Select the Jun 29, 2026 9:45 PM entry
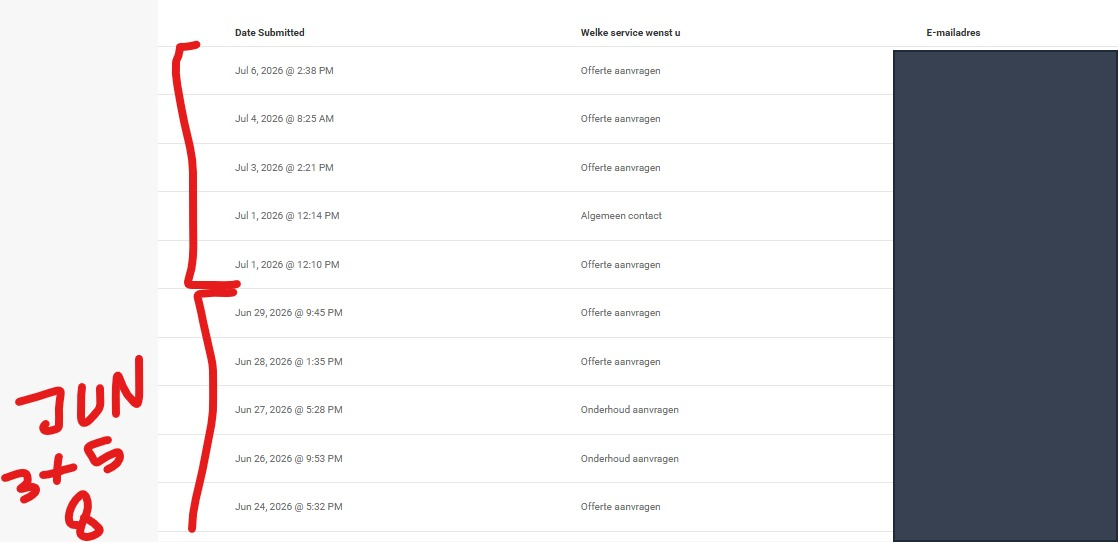Image resolution: width=1118 pixels, height=542 pixels. click(x=288, y=313)
